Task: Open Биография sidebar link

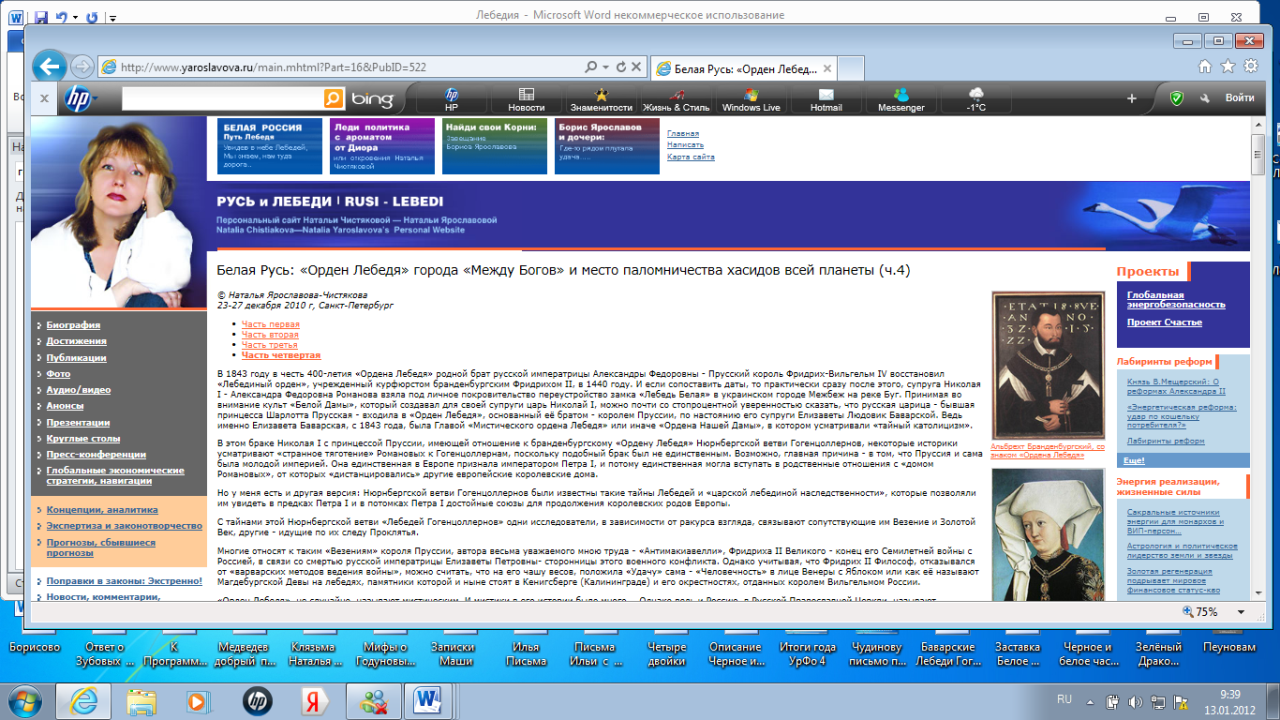Action: [x=73, y=325]
